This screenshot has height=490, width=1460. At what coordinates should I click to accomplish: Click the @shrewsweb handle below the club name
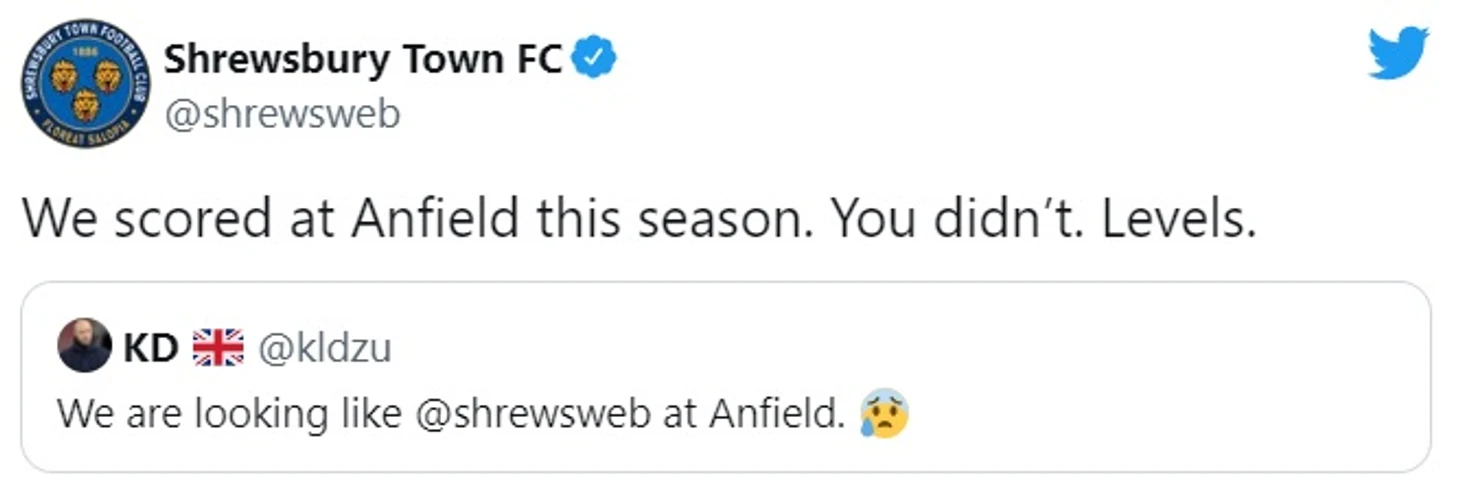coord(281,114)
